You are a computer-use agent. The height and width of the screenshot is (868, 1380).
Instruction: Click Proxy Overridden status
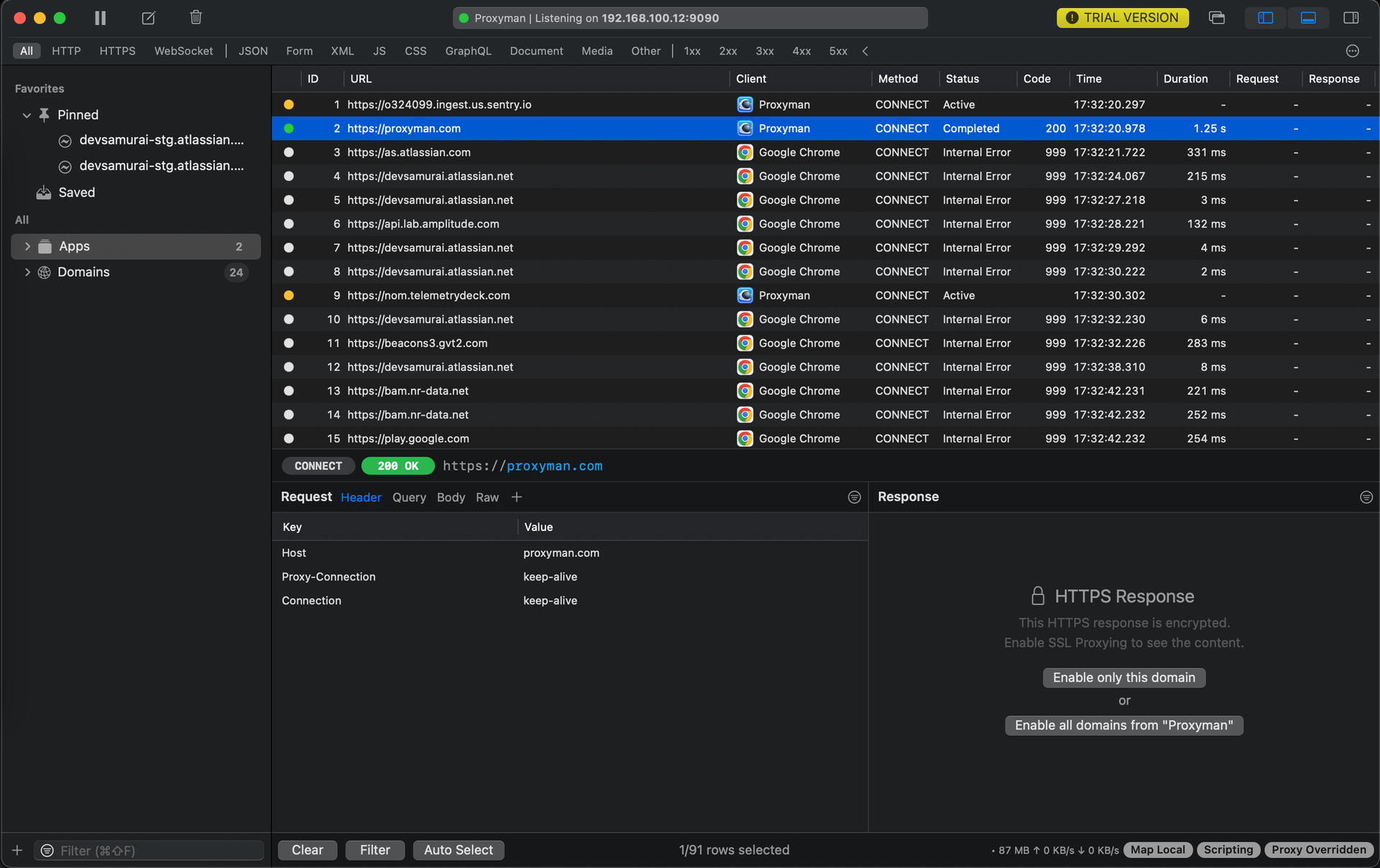pos(1319,850)
